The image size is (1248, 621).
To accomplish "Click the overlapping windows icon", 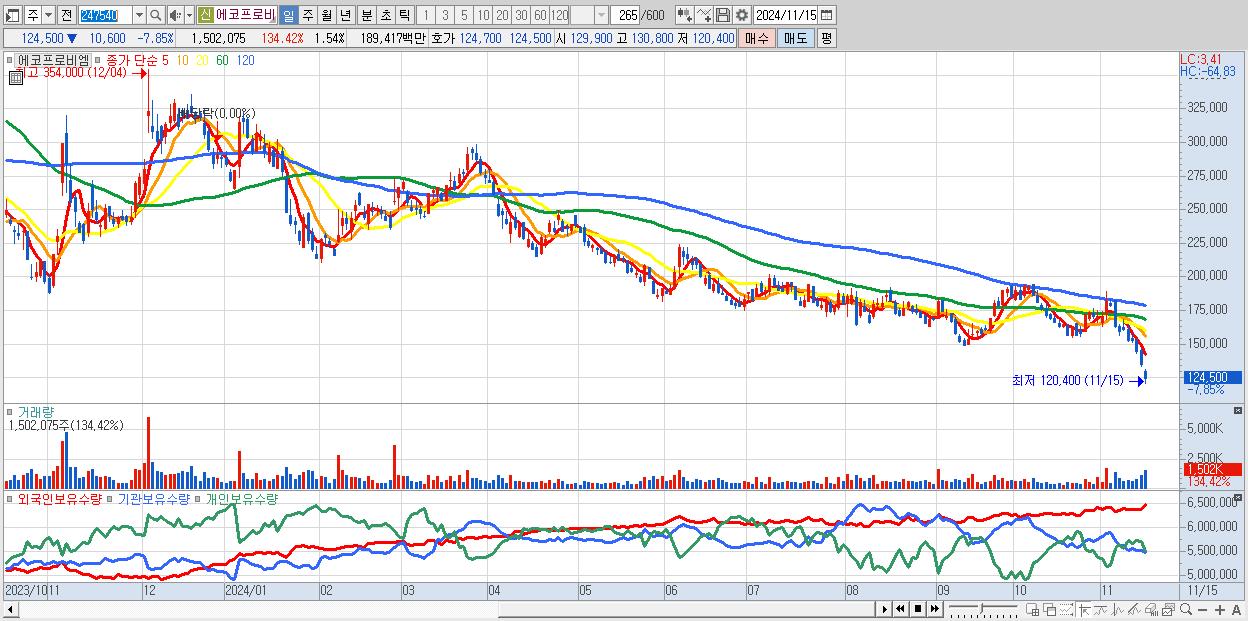I will click(1050, 610).
